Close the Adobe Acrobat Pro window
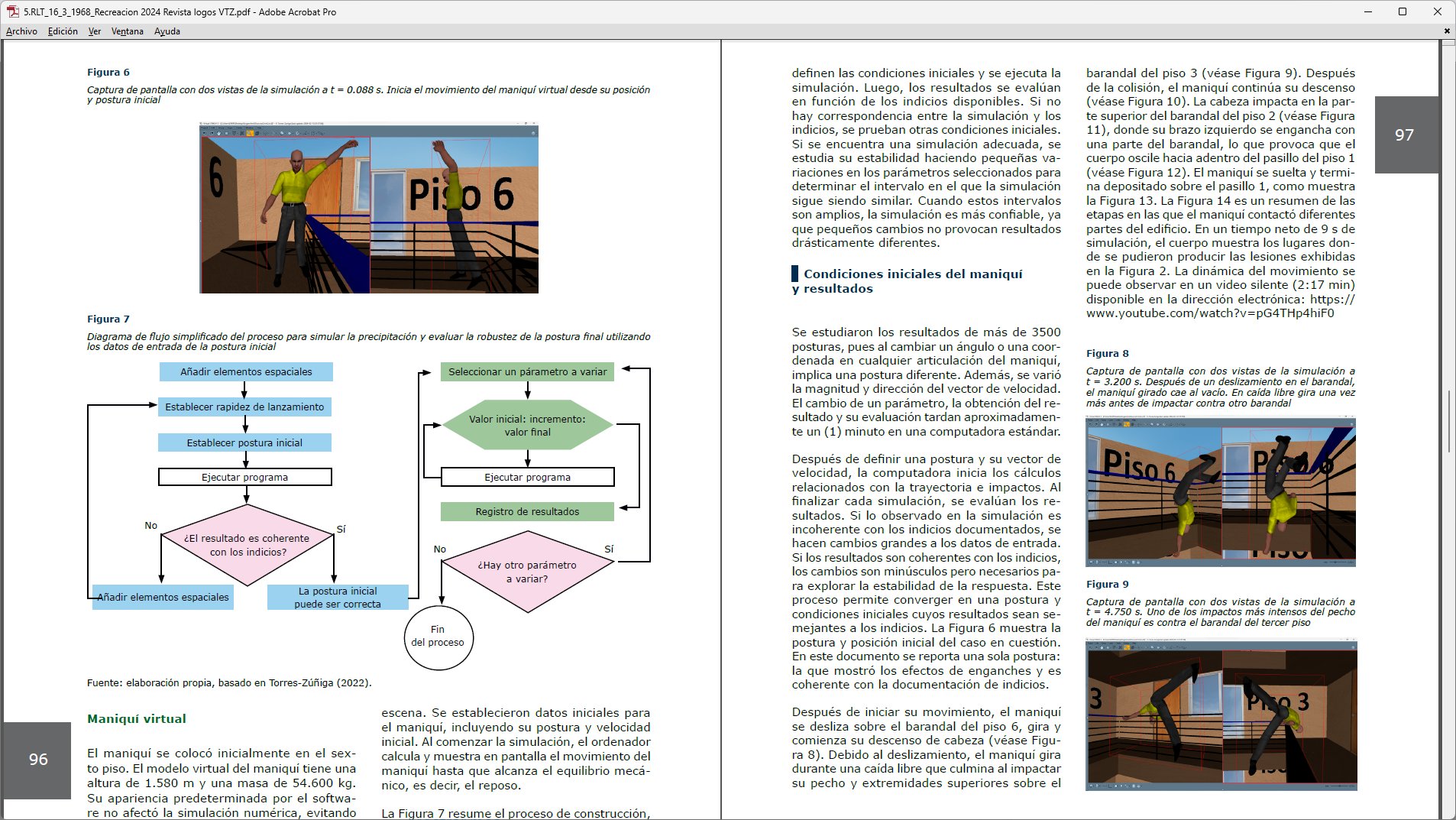 click(x=1438, y=12)
